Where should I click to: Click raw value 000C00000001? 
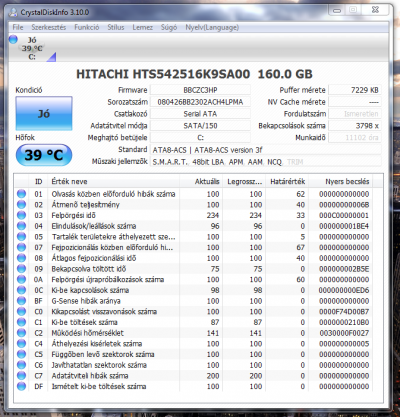click(x=344, y=215)
